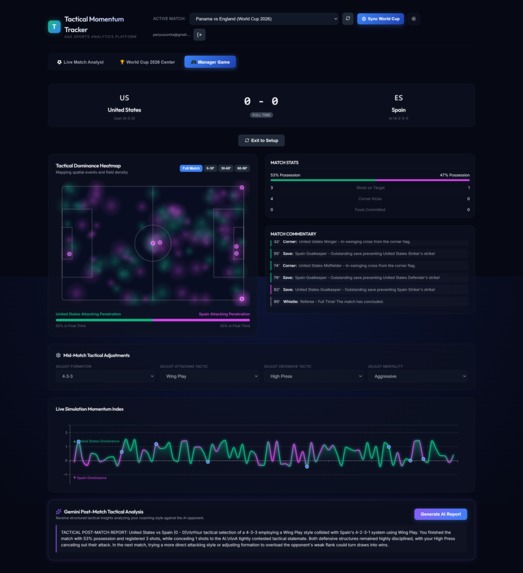Viewport: 523px width, 573px height.
Task: Open the Aggressive mentality dropdown
Action: 418,376
